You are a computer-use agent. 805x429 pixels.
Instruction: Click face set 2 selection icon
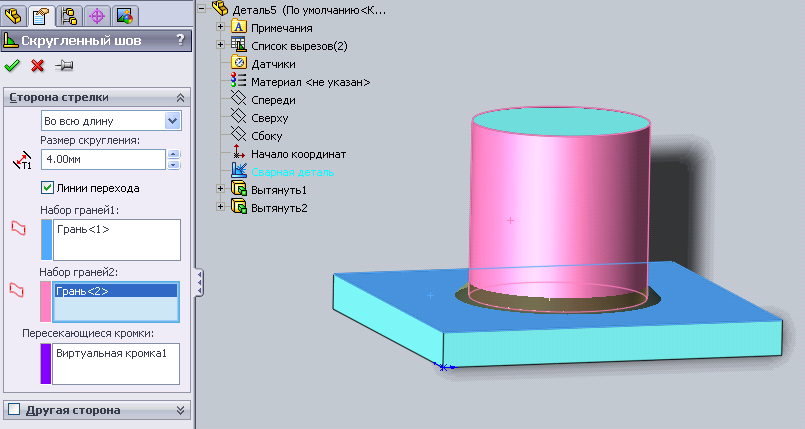pos(17,290)
